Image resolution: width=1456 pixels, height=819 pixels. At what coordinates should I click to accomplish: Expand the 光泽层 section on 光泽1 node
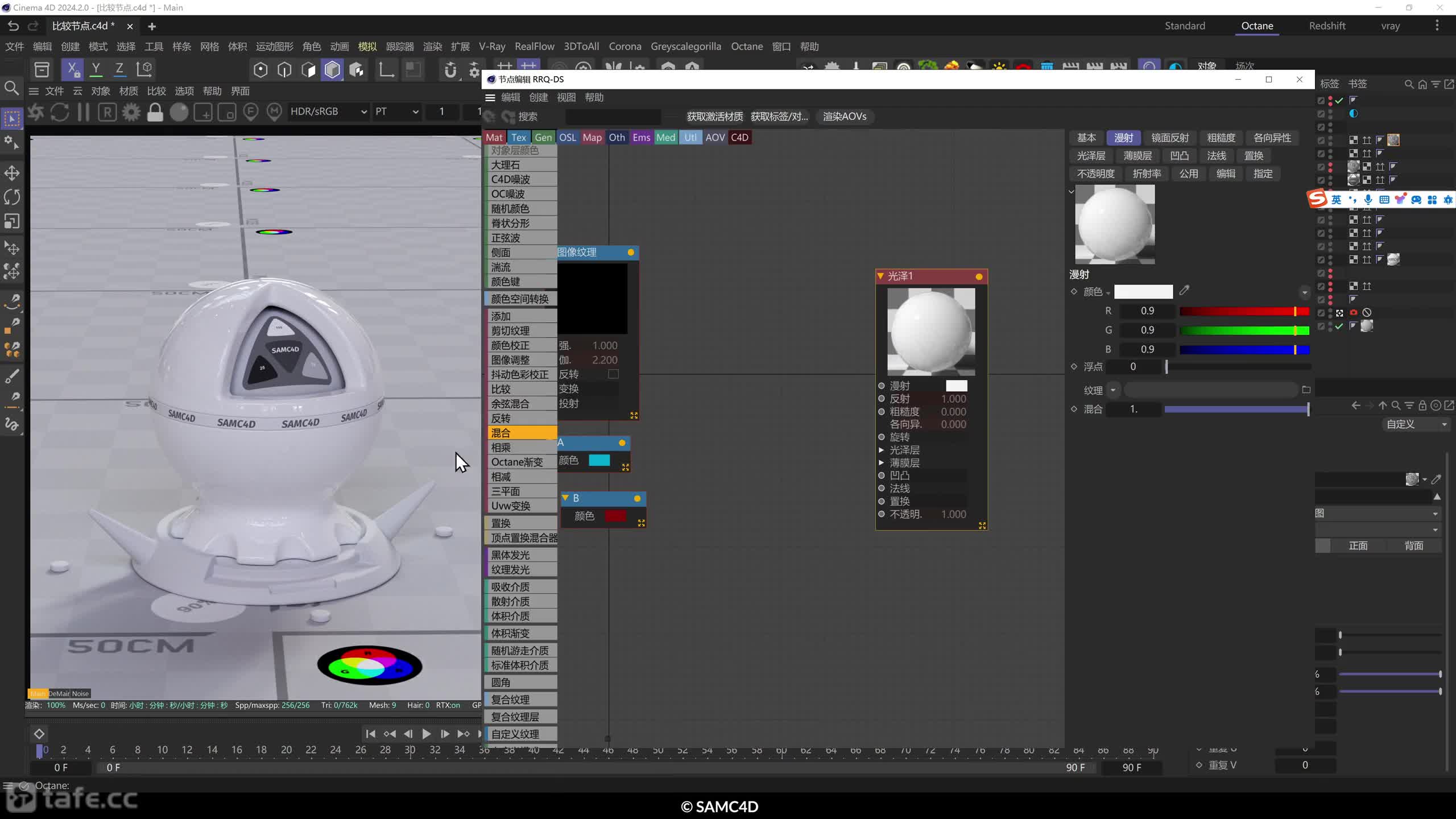pyautogui.click(x=882, y=450)
